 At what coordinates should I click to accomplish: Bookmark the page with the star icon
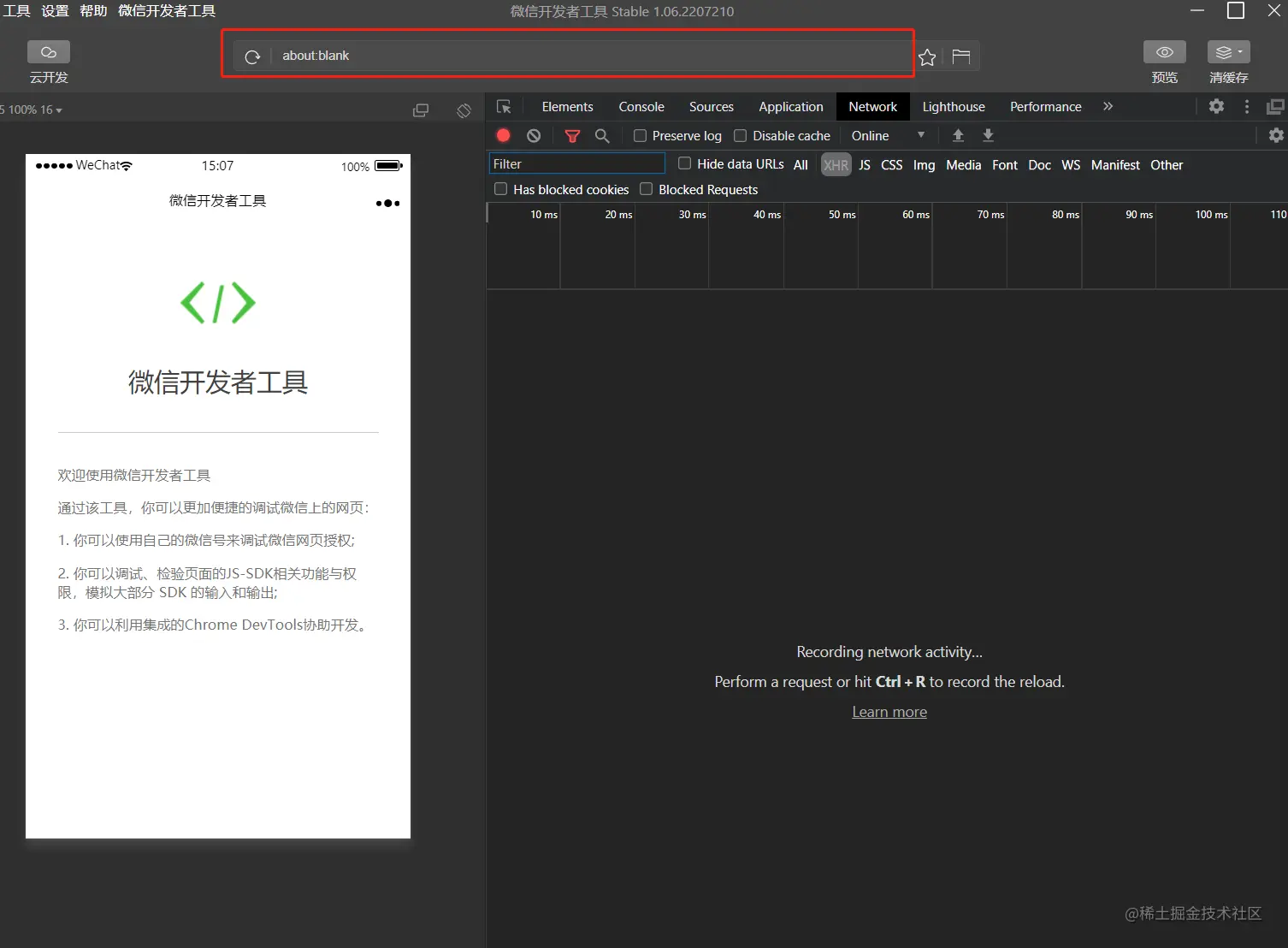pos(927,57)
